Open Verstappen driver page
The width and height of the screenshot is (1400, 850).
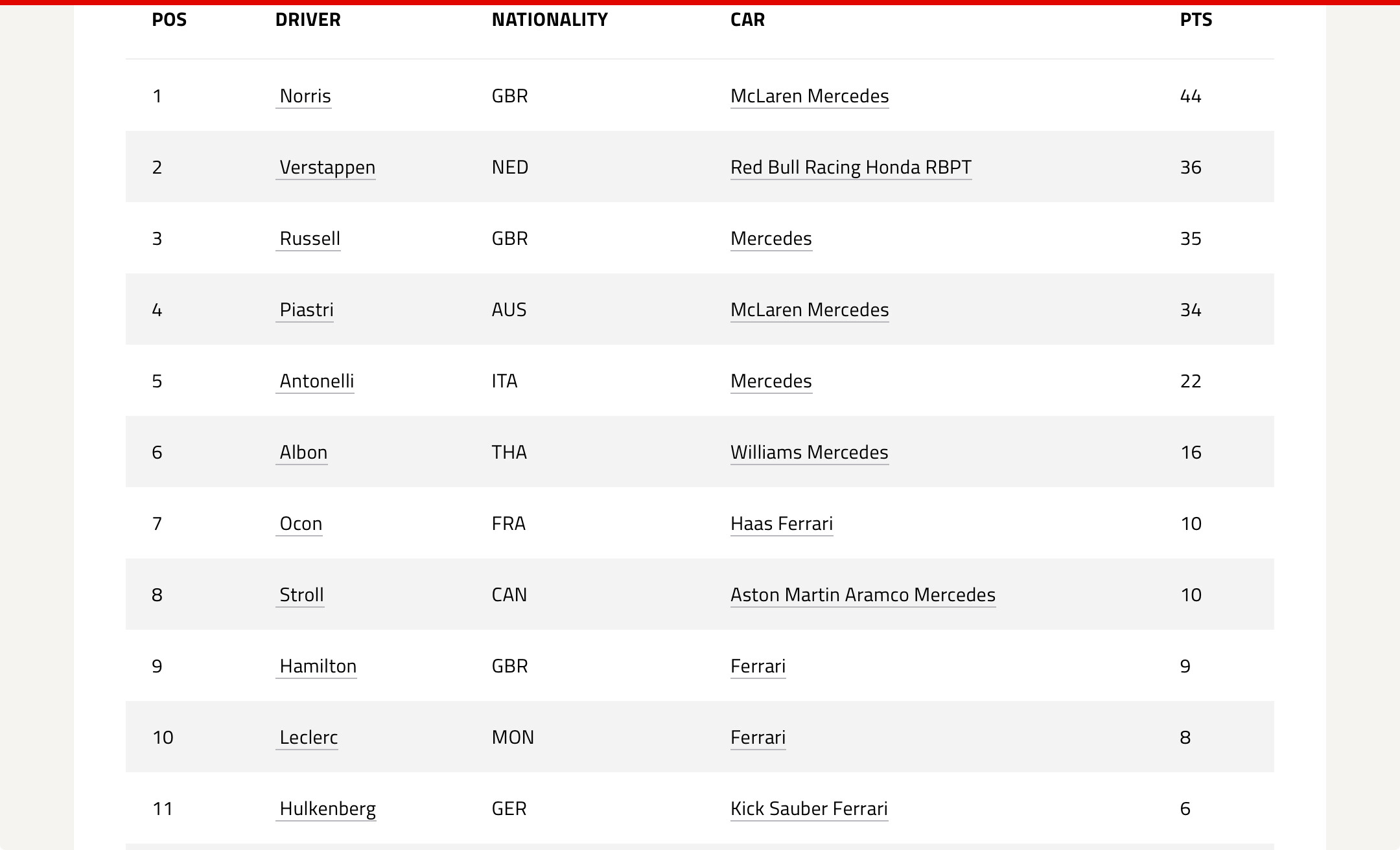coord(326,167)
